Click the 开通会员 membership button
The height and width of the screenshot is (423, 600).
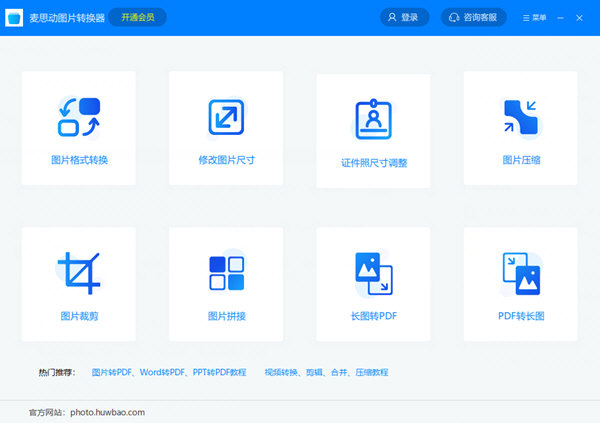[x=138, y=17]
